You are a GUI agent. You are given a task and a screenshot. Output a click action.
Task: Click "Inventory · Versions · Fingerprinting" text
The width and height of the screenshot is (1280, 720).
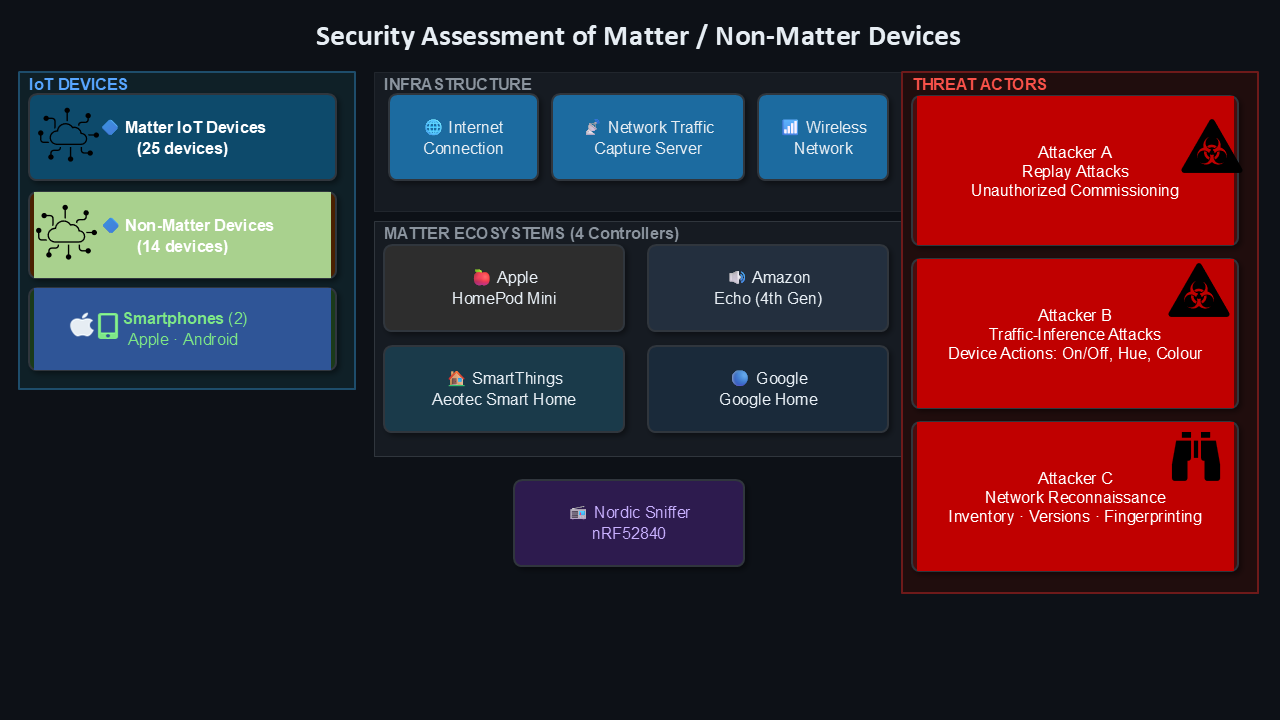pyautogui.click(x=1075, y=517)
